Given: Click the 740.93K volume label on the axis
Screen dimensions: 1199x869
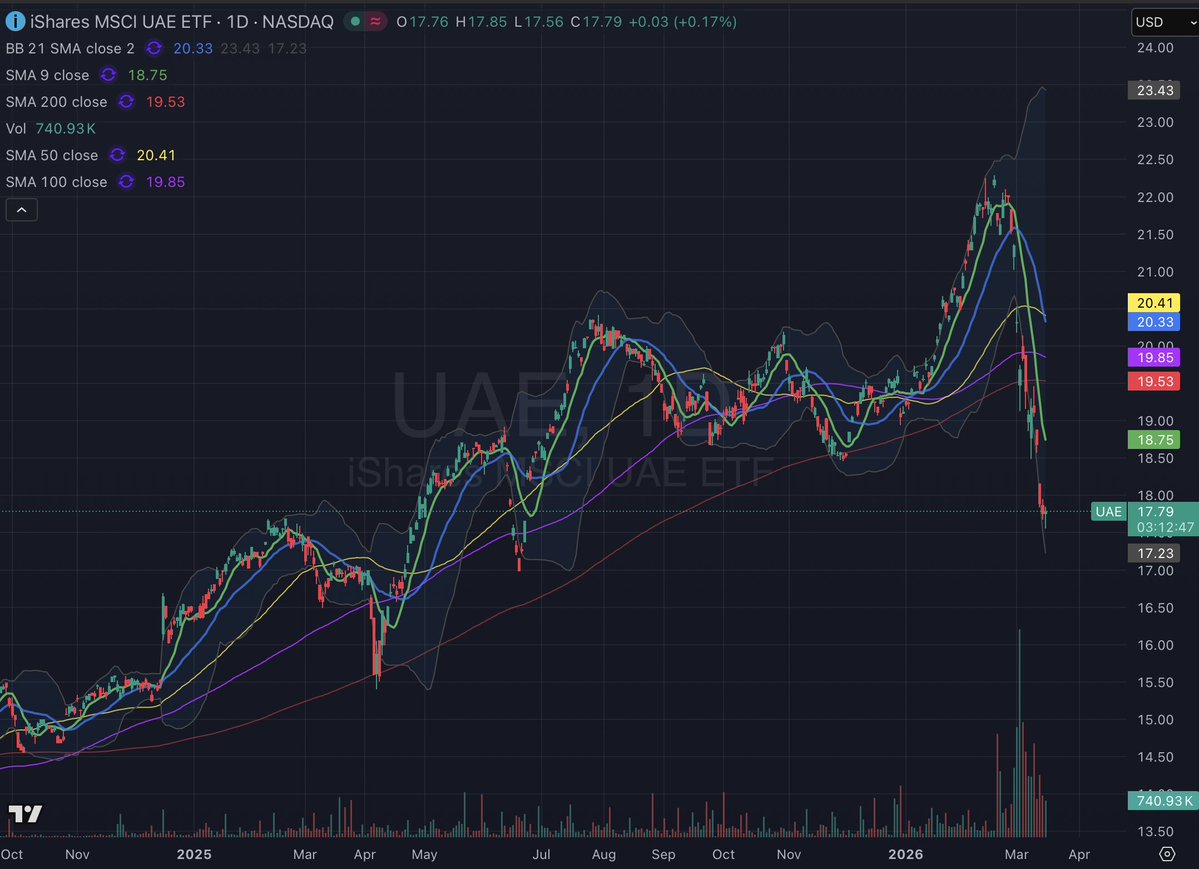Looking at the screenshot, I should tap(1164, 801).
